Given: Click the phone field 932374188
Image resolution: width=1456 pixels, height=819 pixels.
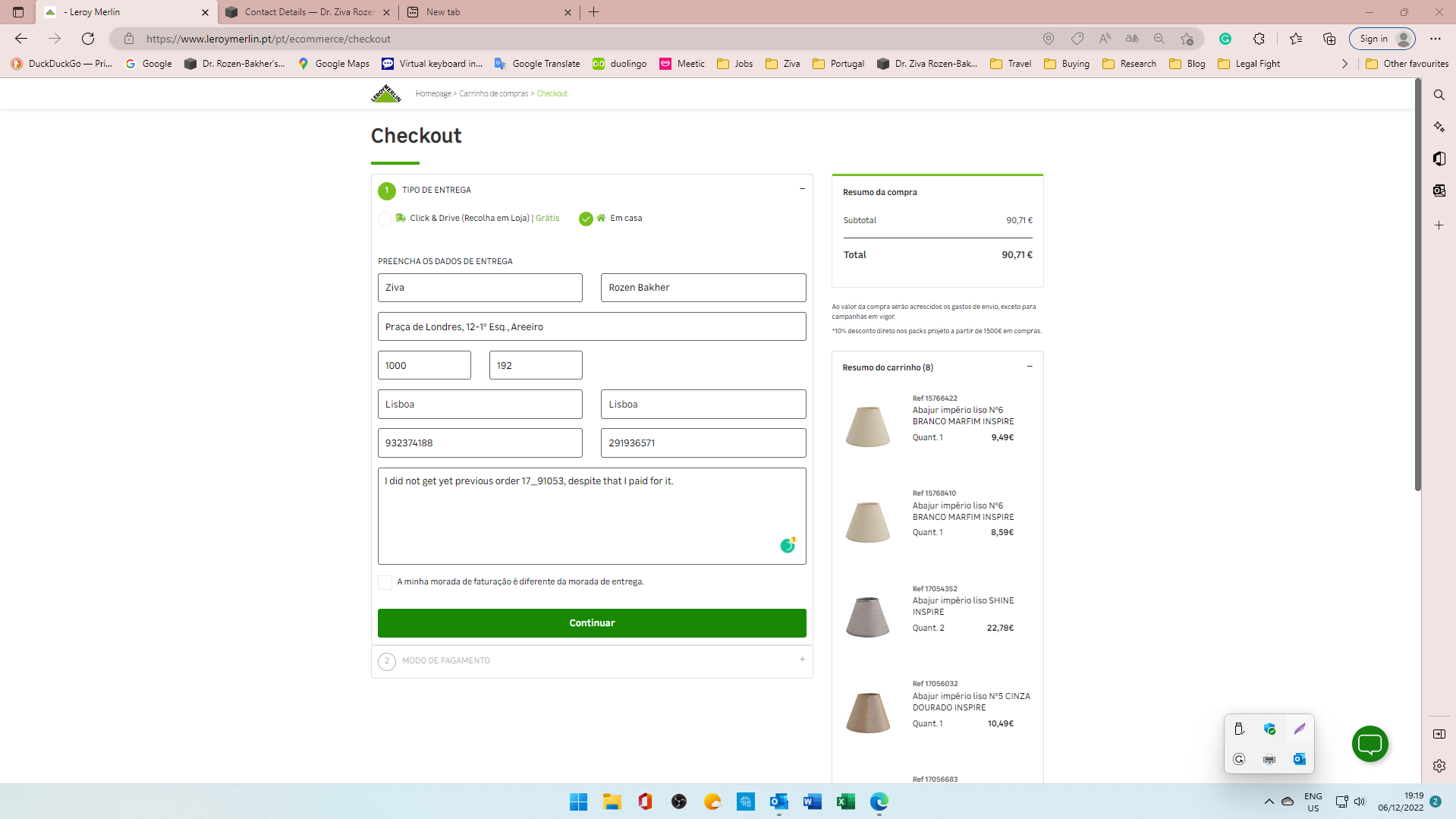Looking at the screenshot, I should 480,443.
